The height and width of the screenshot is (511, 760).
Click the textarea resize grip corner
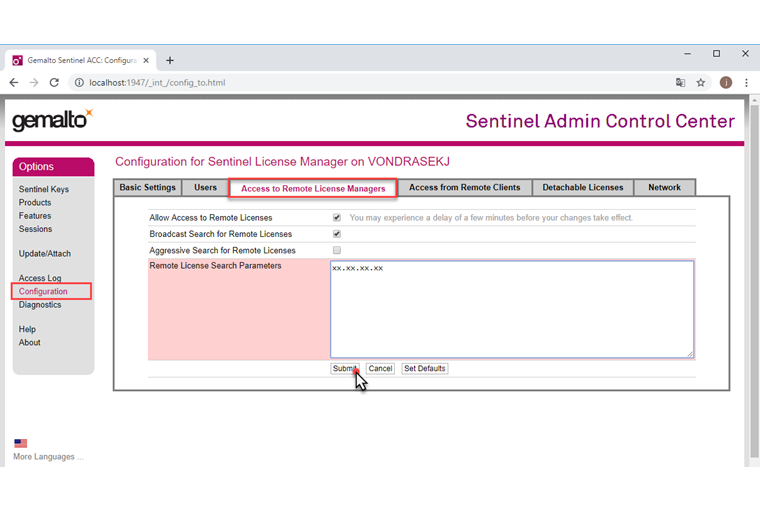coord(690,354)
